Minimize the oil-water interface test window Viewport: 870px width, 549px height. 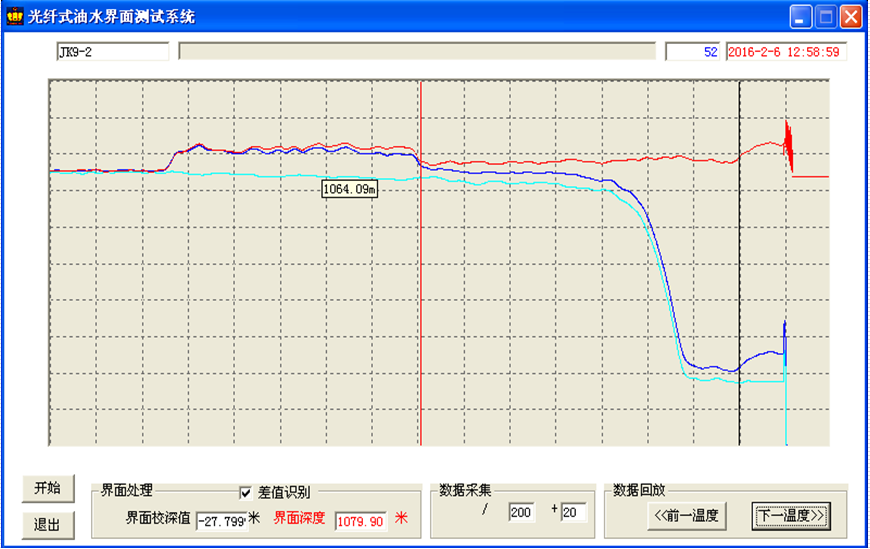click(802, 16)
